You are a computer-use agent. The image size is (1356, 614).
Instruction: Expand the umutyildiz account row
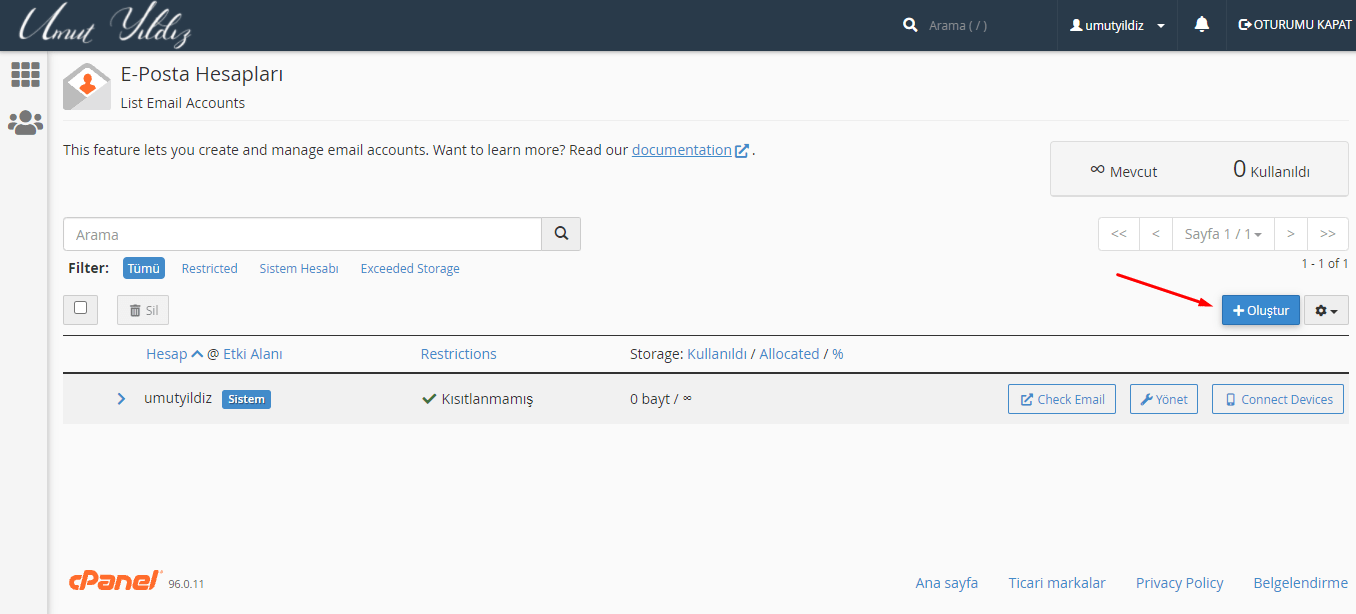121,399
